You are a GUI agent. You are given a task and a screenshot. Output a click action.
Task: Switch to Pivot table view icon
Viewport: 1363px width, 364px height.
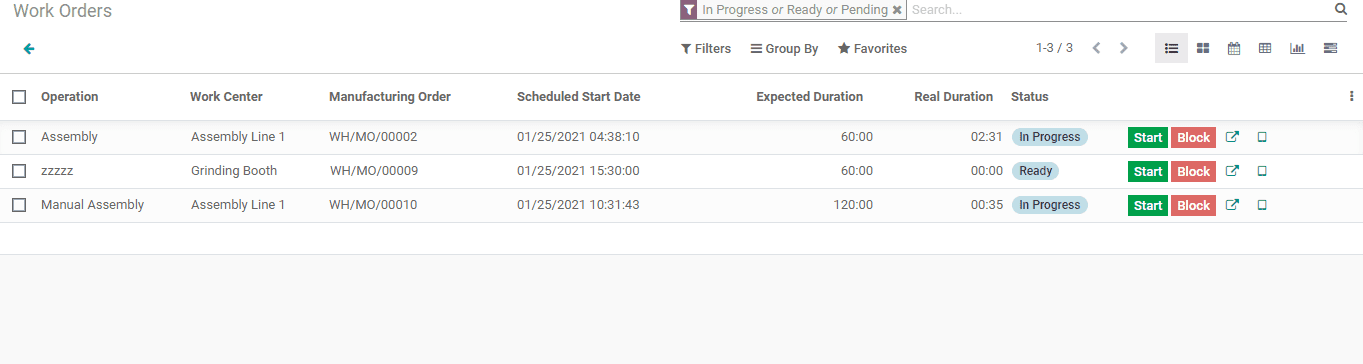(1265, 48)
